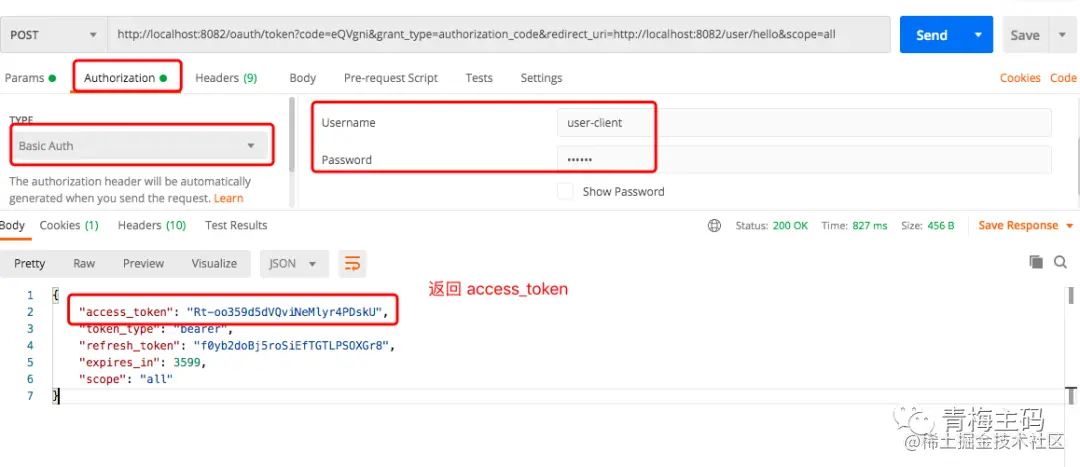Click the scope value "all"
The height and width of the screenshot is (467, 1080).
[x=156, y=378]
